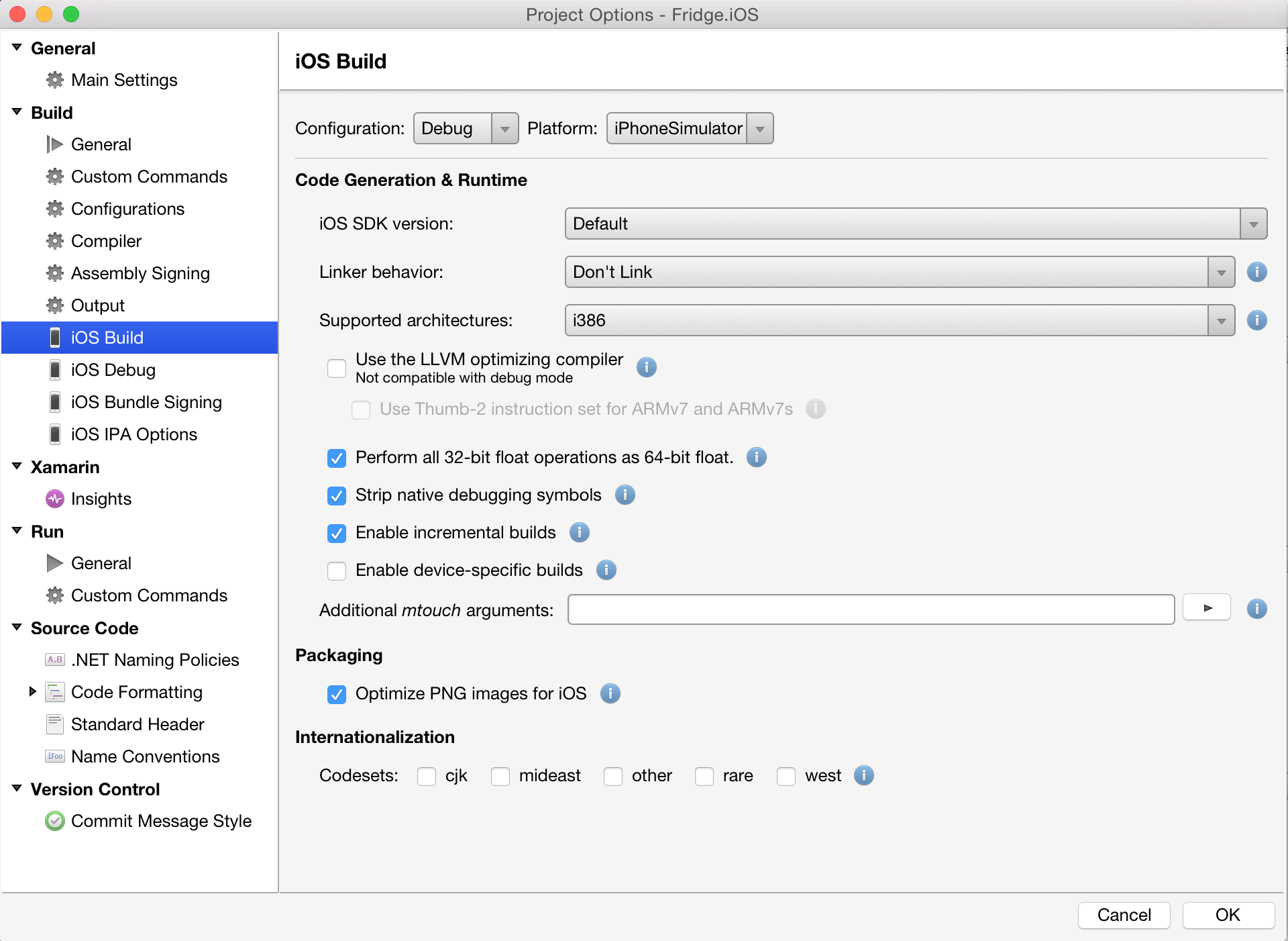Enable the LLVM optimizing compiler
The width and height of the screenshot is (1288, 941).
(x=337, y=368)
